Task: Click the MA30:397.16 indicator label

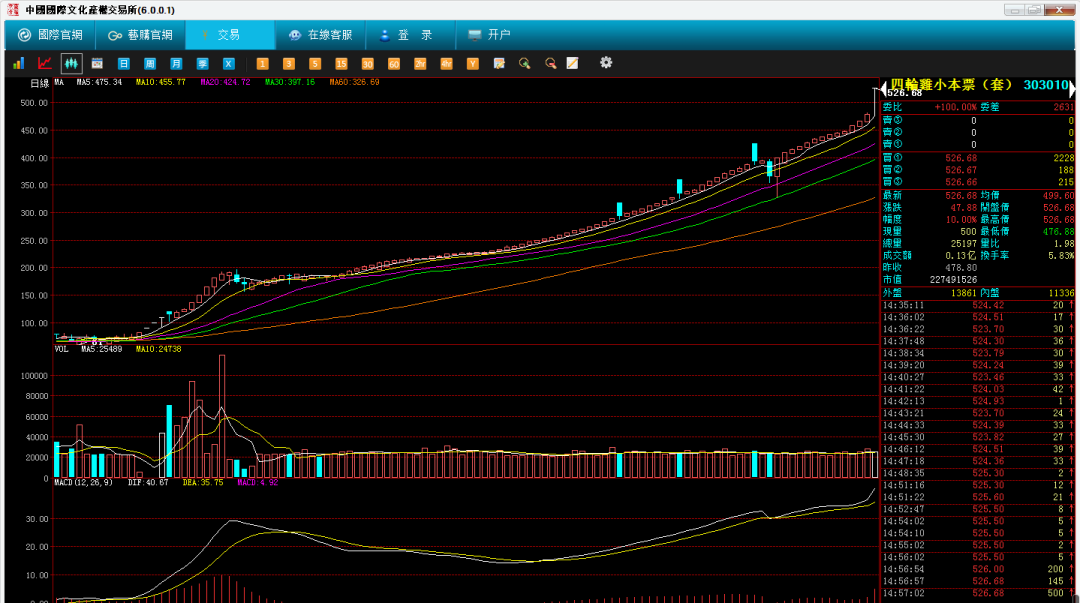Action: 290,82
